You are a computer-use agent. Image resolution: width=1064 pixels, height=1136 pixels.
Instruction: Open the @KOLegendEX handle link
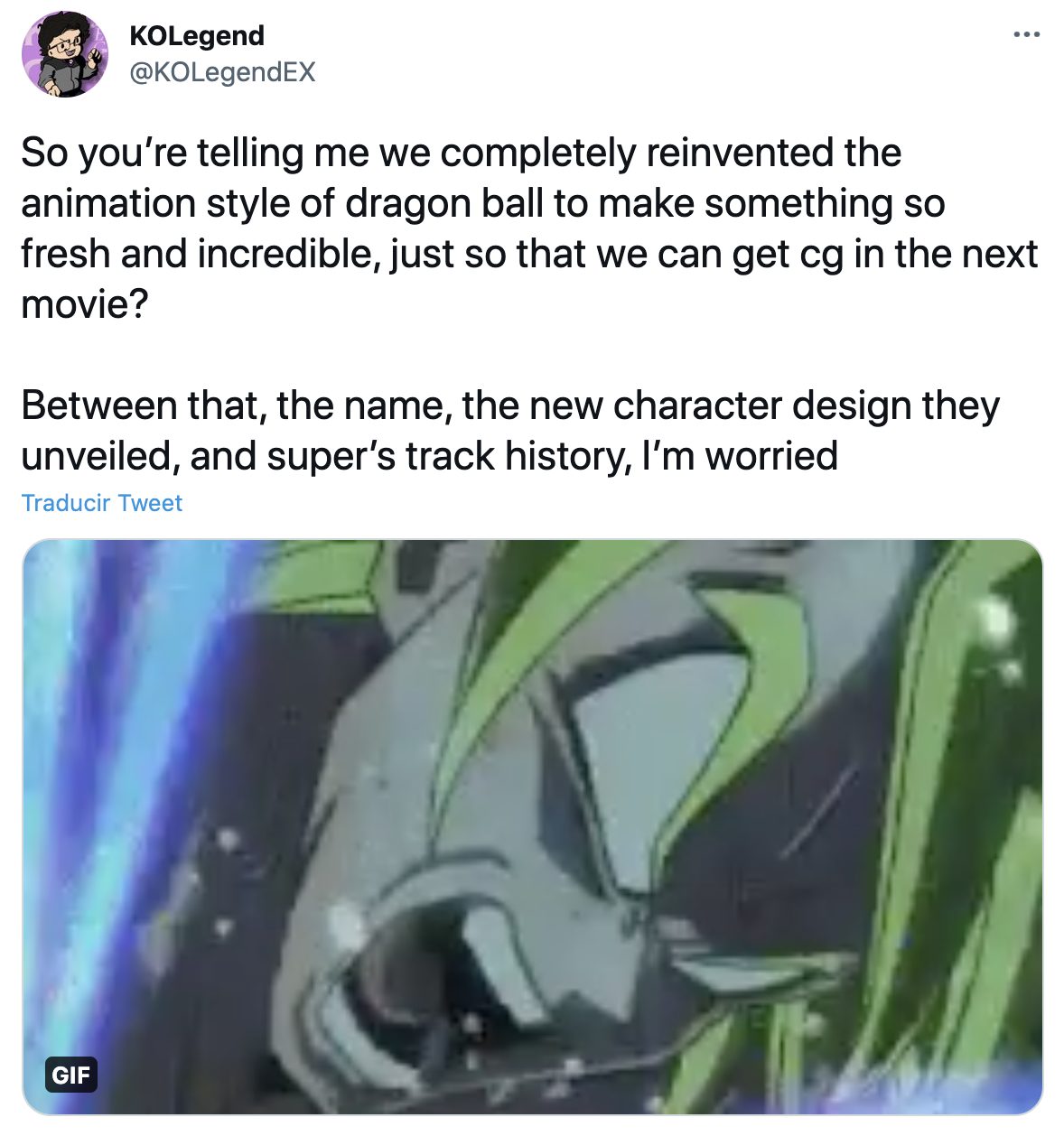pos(222,72)
